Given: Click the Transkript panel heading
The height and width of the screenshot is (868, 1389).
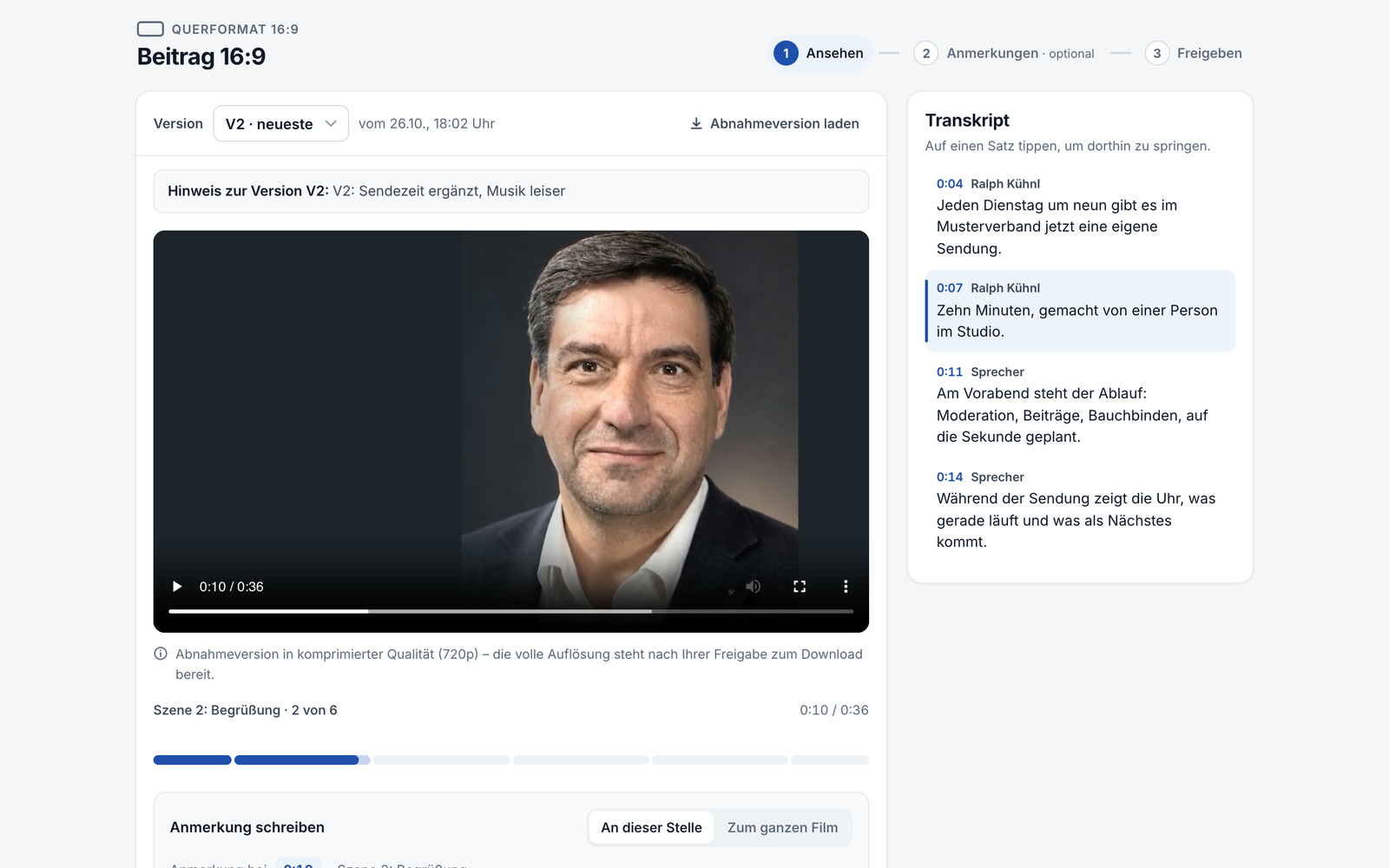Looking at the screenshot, I should [967, 120].
